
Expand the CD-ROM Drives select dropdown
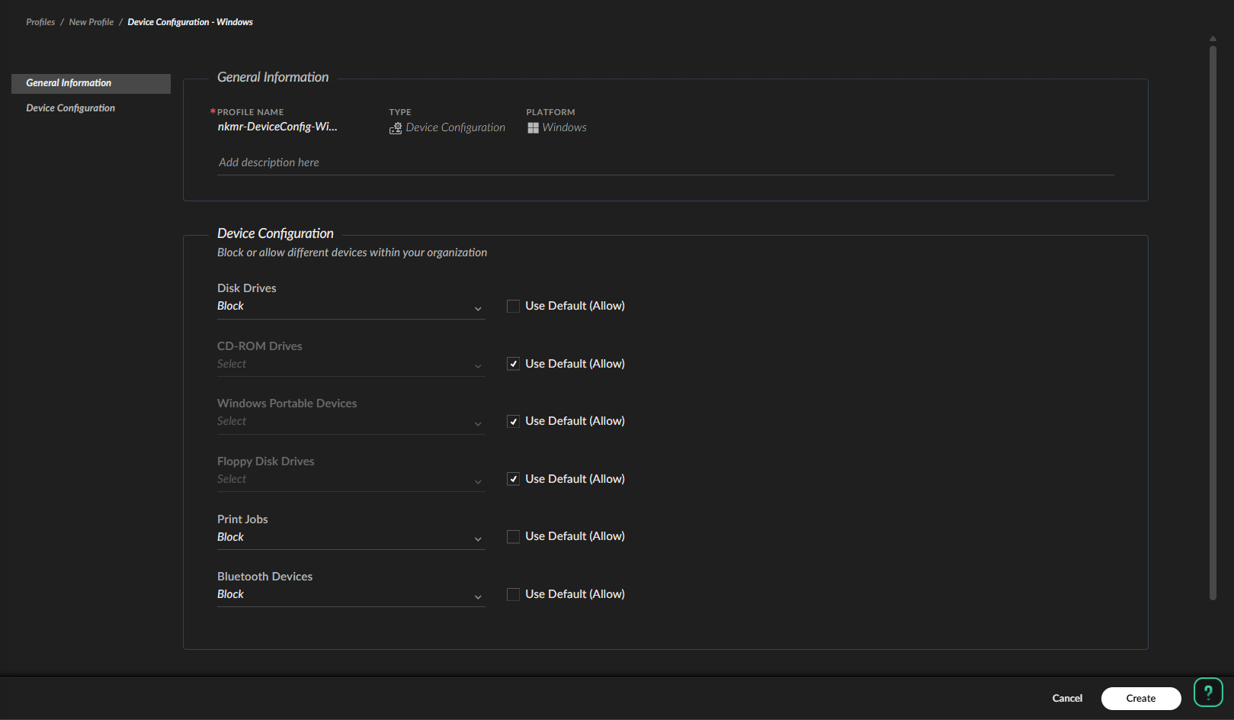(x=350, y=364)
